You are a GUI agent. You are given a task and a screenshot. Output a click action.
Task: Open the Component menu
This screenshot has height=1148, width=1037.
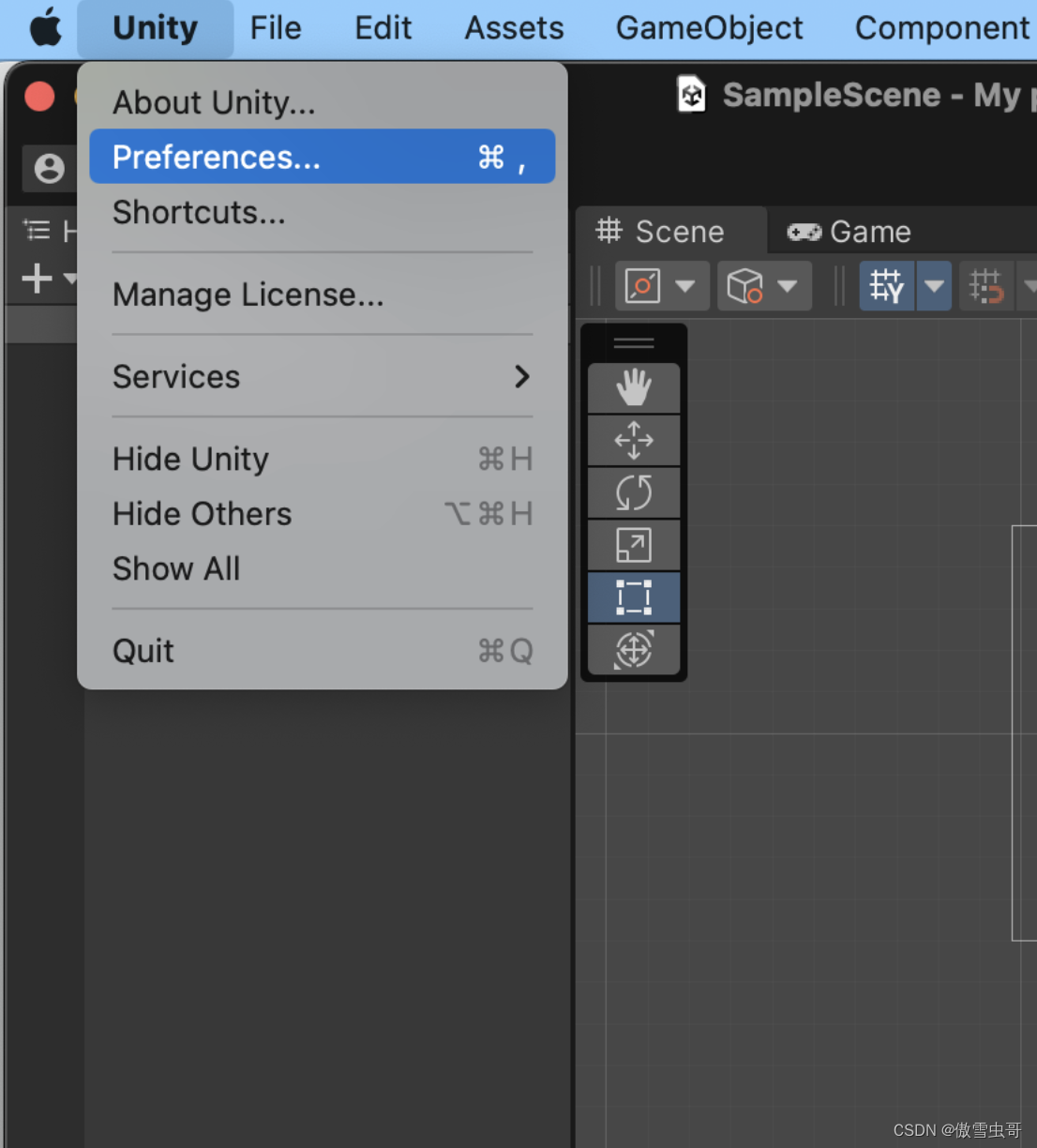click(941, 28)
